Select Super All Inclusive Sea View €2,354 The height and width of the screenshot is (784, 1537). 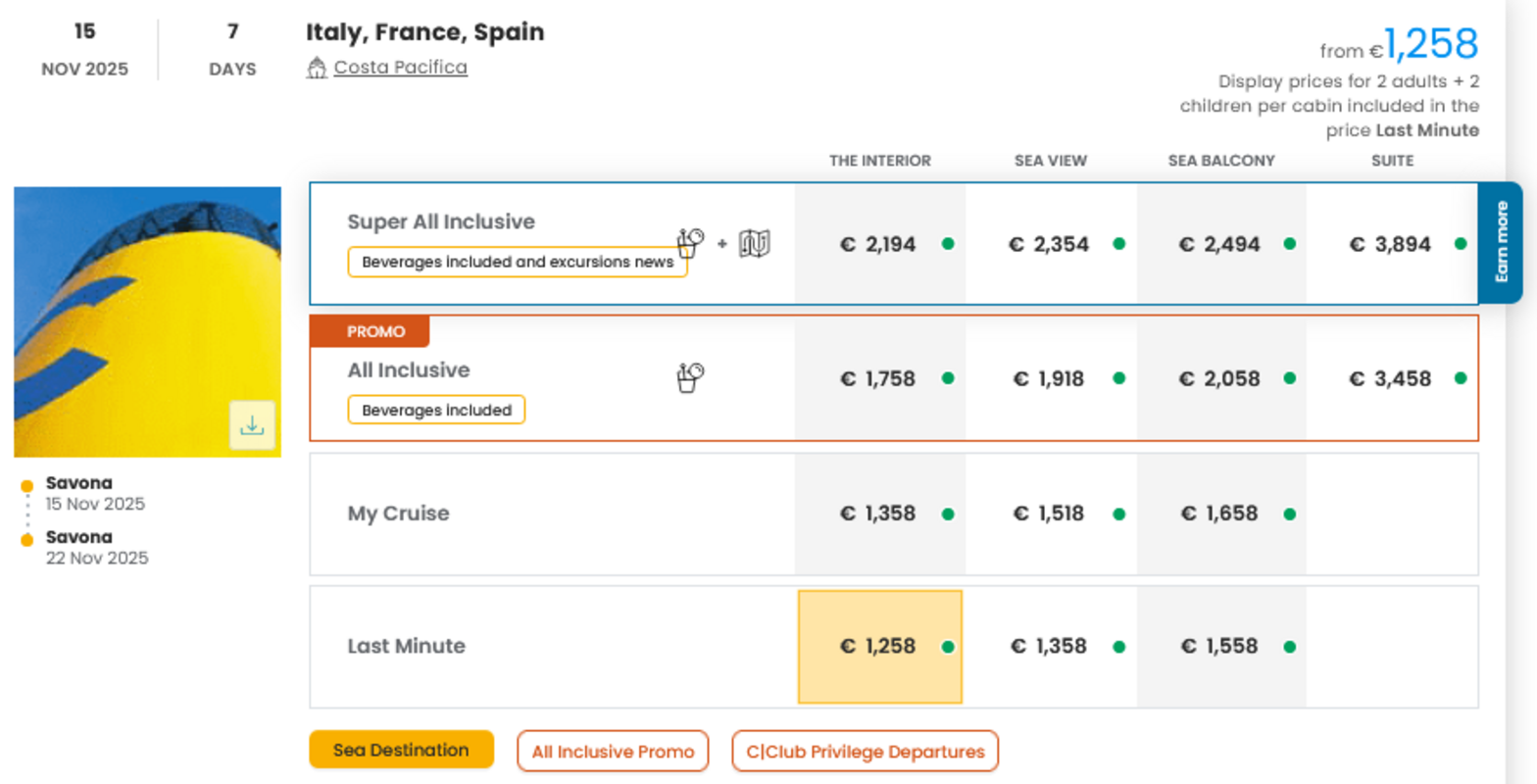(x=1049, y=244)
